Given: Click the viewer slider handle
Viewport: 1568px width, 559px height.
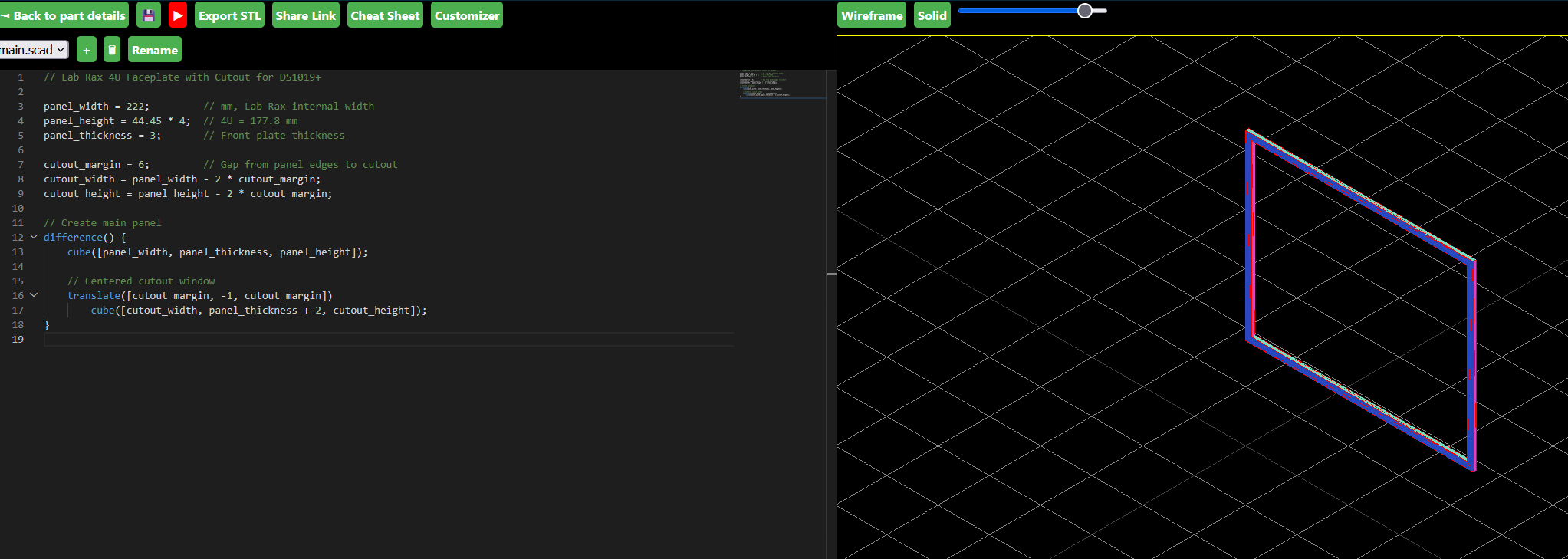Looking at the screenshot, I should [1084, 11].
